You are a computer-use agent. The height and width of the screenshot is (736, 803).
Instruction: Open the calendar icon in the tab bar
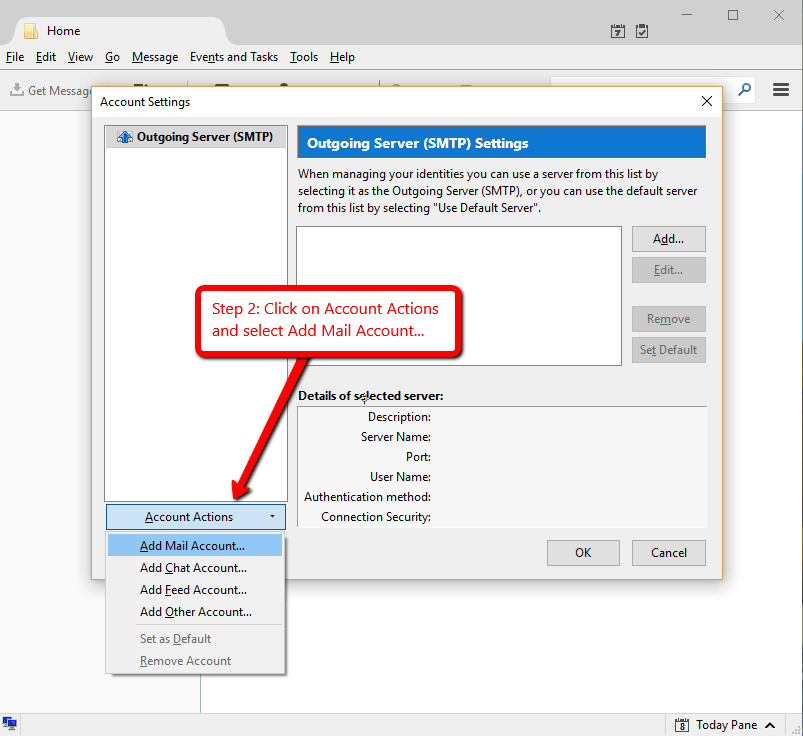coord(618,31)
